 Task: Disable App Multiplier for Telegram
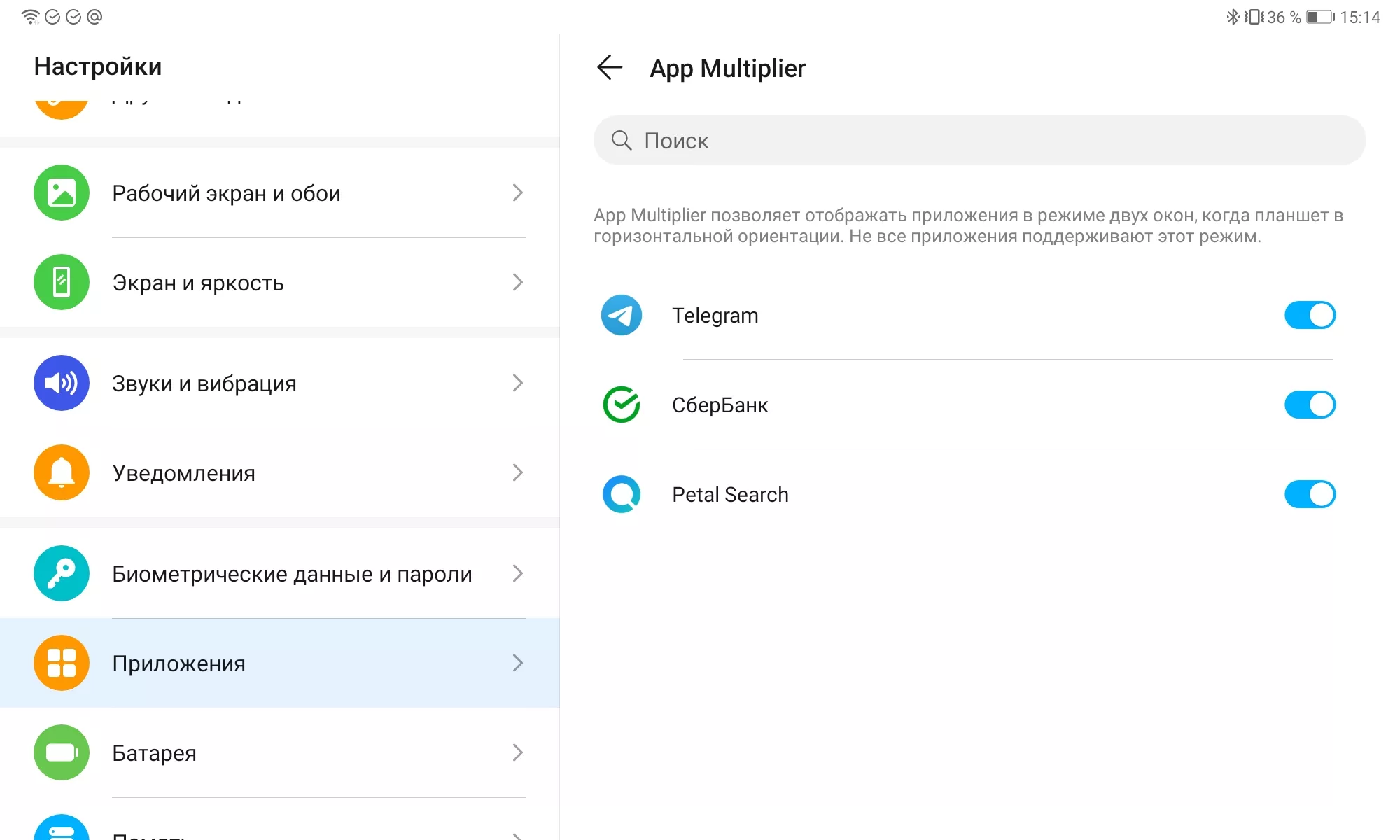click(1310, 315)
